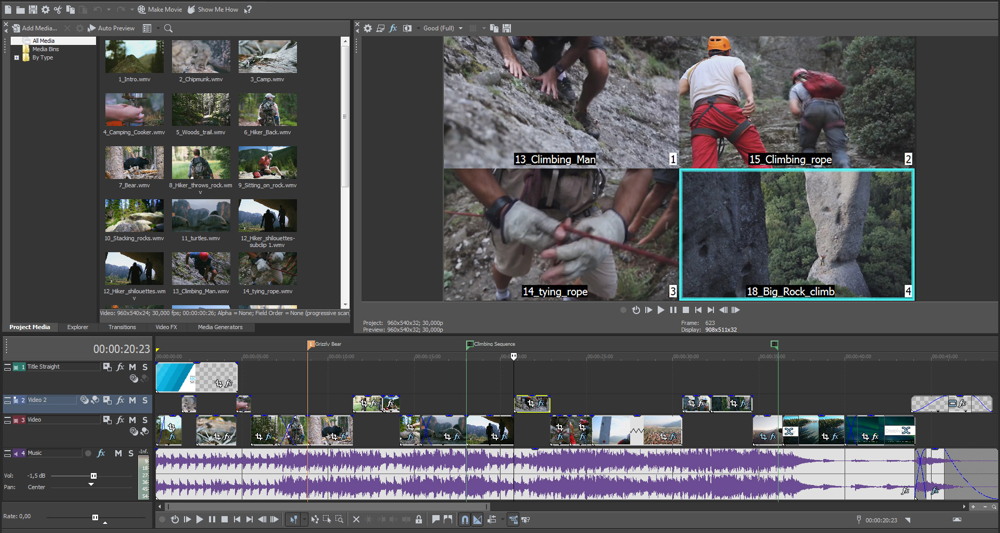Click the Add Media icon

(15, 28)
